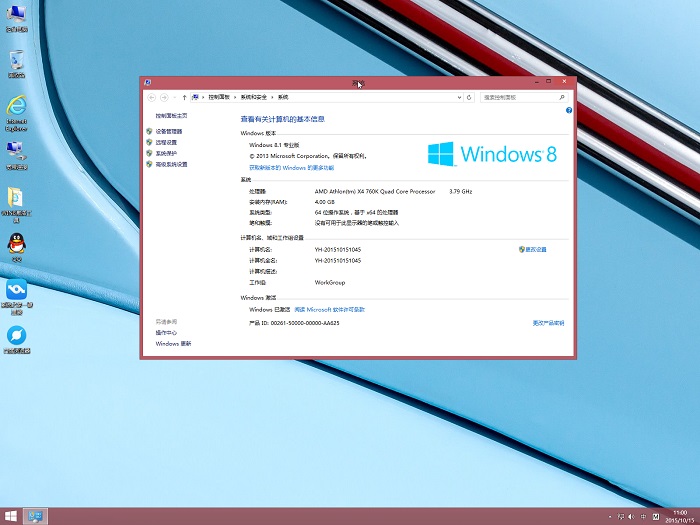Expand the address bar history dropdown
700x525 pixels.
(459, 97)
